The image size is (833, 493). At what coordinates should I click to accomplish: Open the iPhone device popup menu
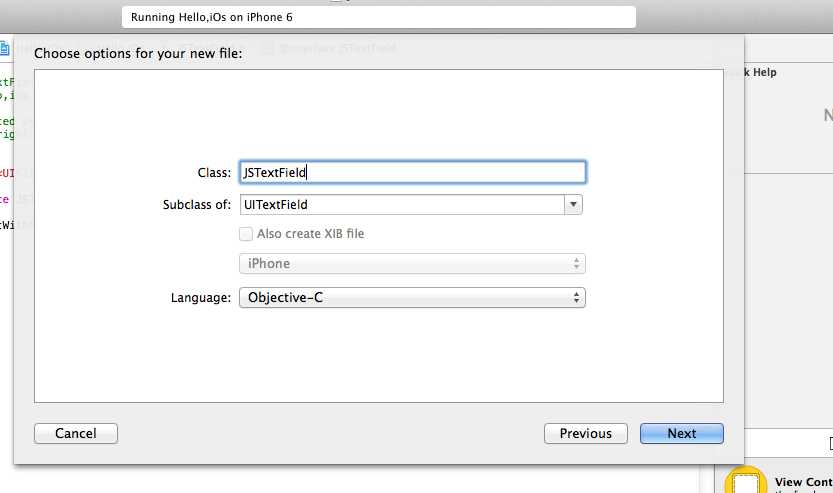(412, 264)
